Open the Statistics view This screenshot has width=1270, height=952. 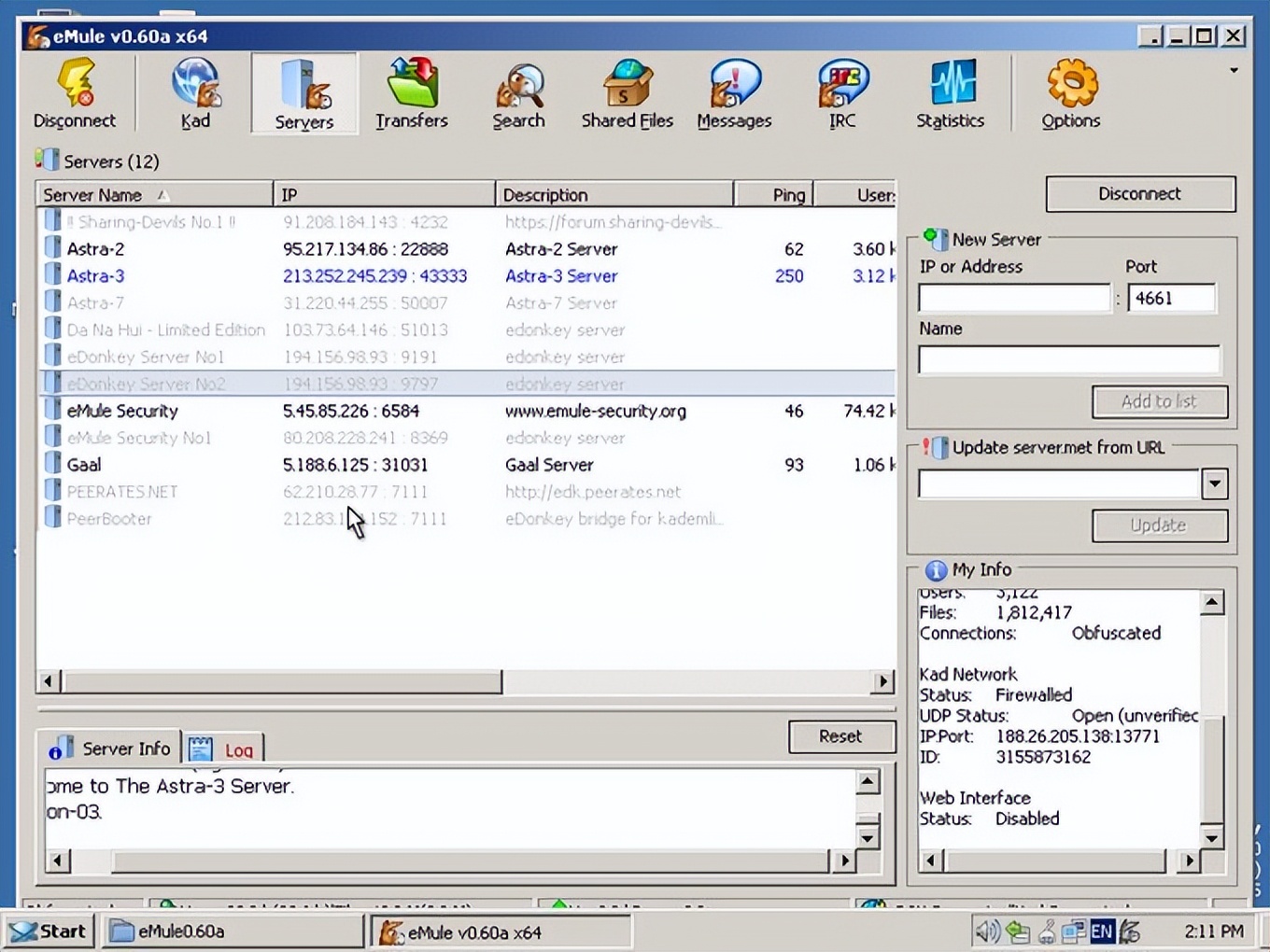(x=951, y=92)
